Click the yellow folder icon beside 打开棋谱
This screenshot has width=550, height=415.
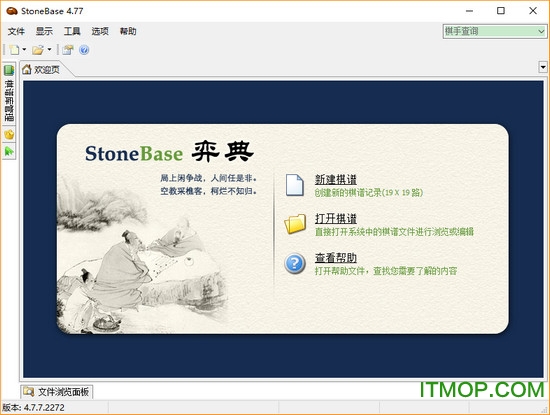pos(295,224)
